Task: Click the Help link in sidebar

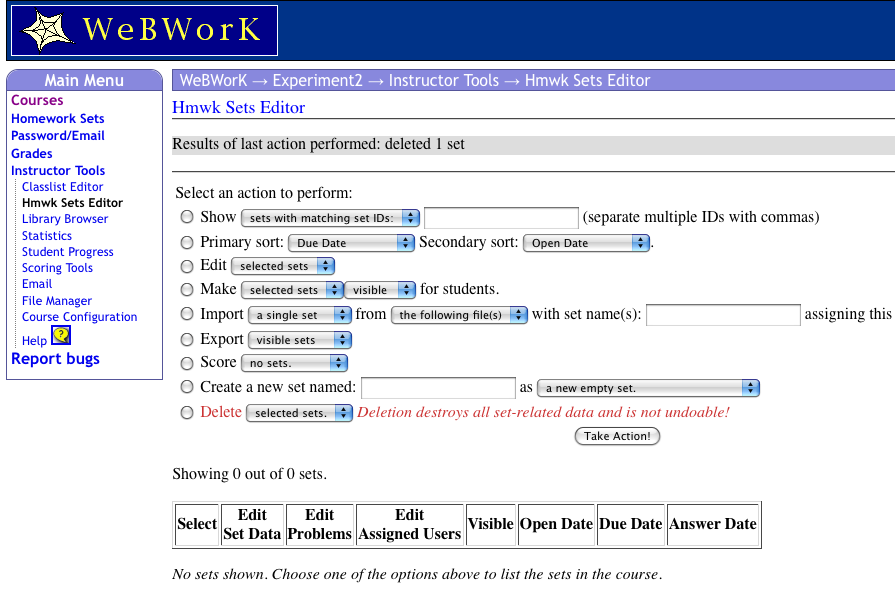Action: click(34, 341)
